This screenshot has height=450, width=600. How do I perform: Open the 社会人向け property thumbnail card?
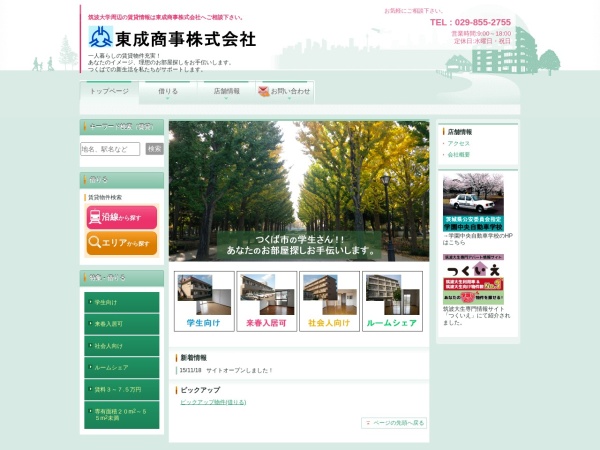(329, 301)
